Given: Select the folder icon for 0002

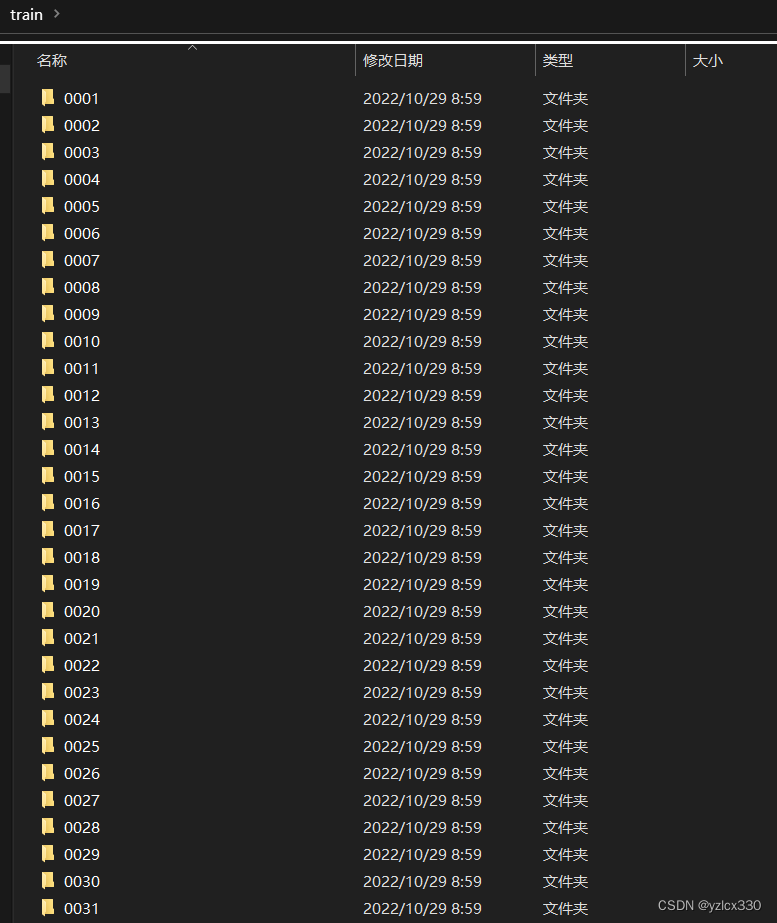Looking at the screenshot, I should point(48,125).
